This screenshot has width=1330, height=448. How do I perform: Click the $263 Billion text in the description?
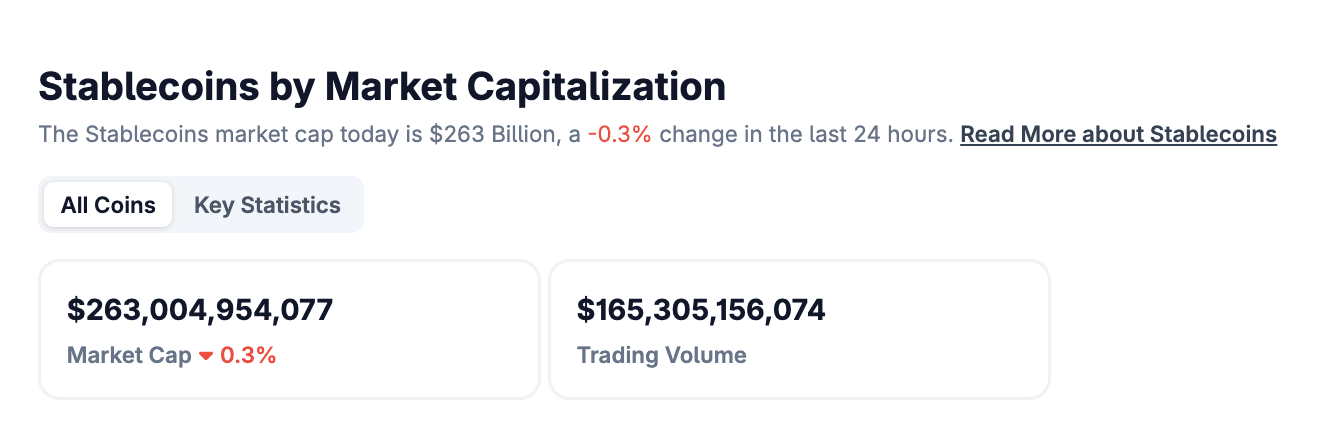click(491, 134)
